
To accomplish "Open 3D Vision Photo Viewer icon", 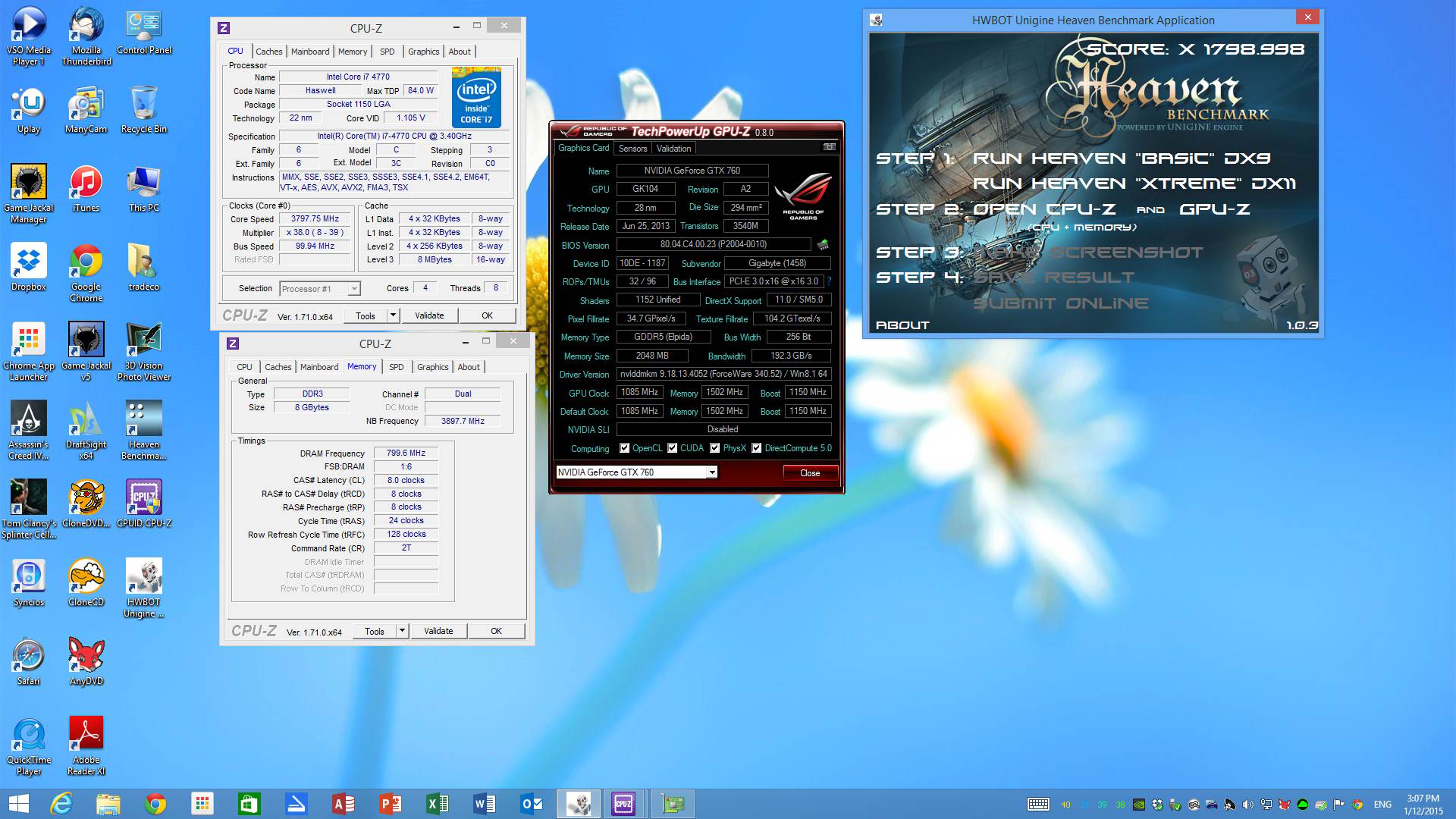I will tap(144, 352).
